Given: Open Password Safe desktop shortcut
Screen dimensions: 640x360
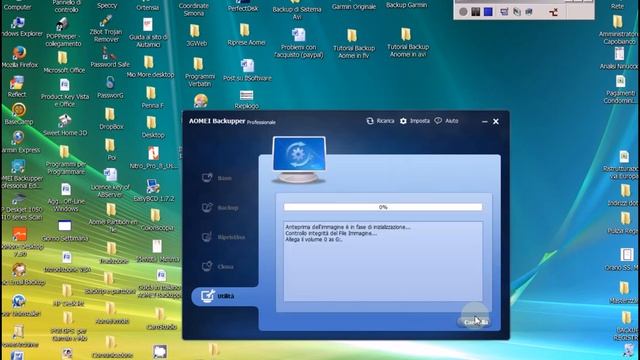Looking at the screenshot, I should (110, 57).
